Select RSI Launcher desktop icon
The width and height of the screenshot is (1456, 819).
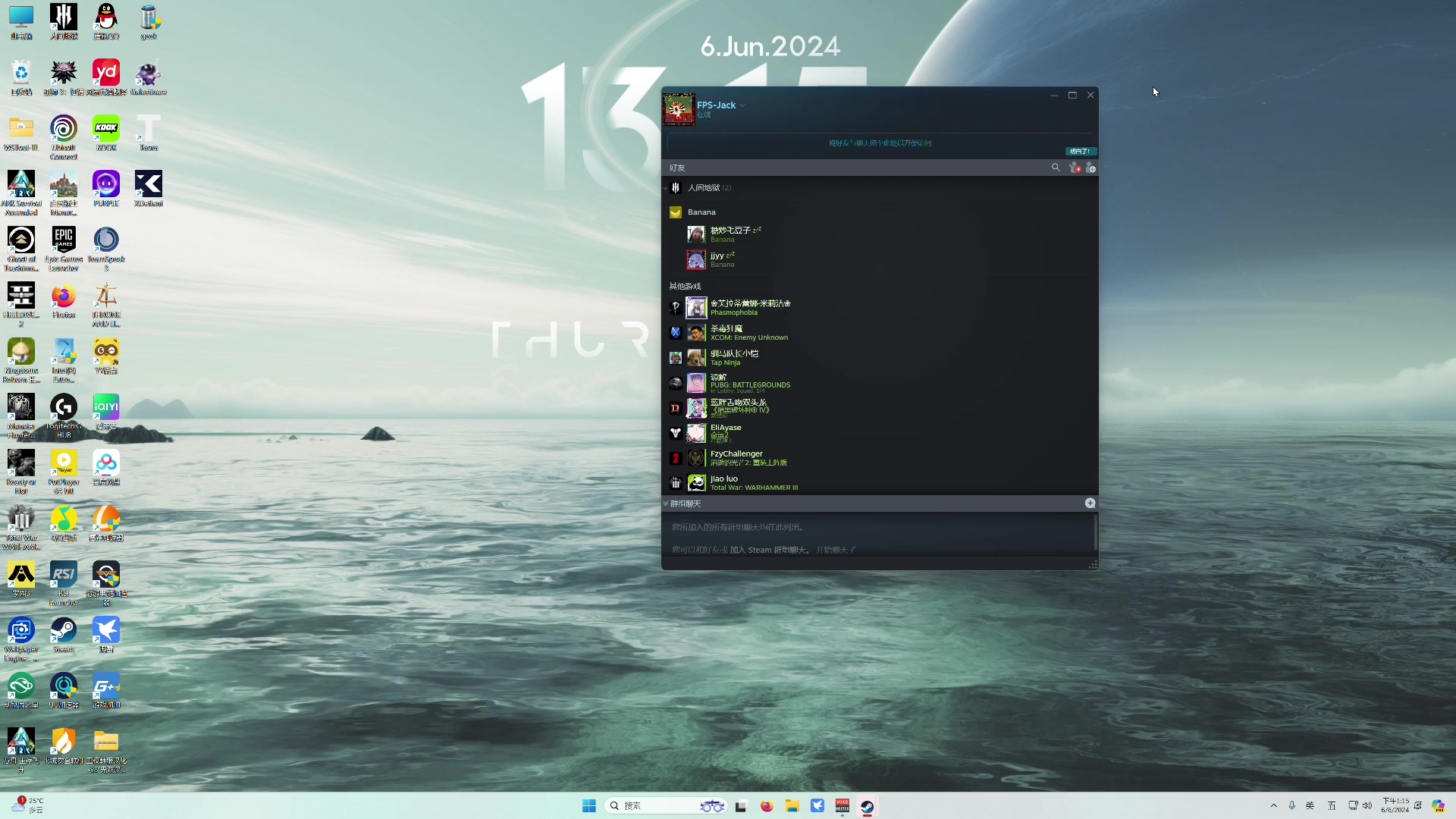(64, 582)
